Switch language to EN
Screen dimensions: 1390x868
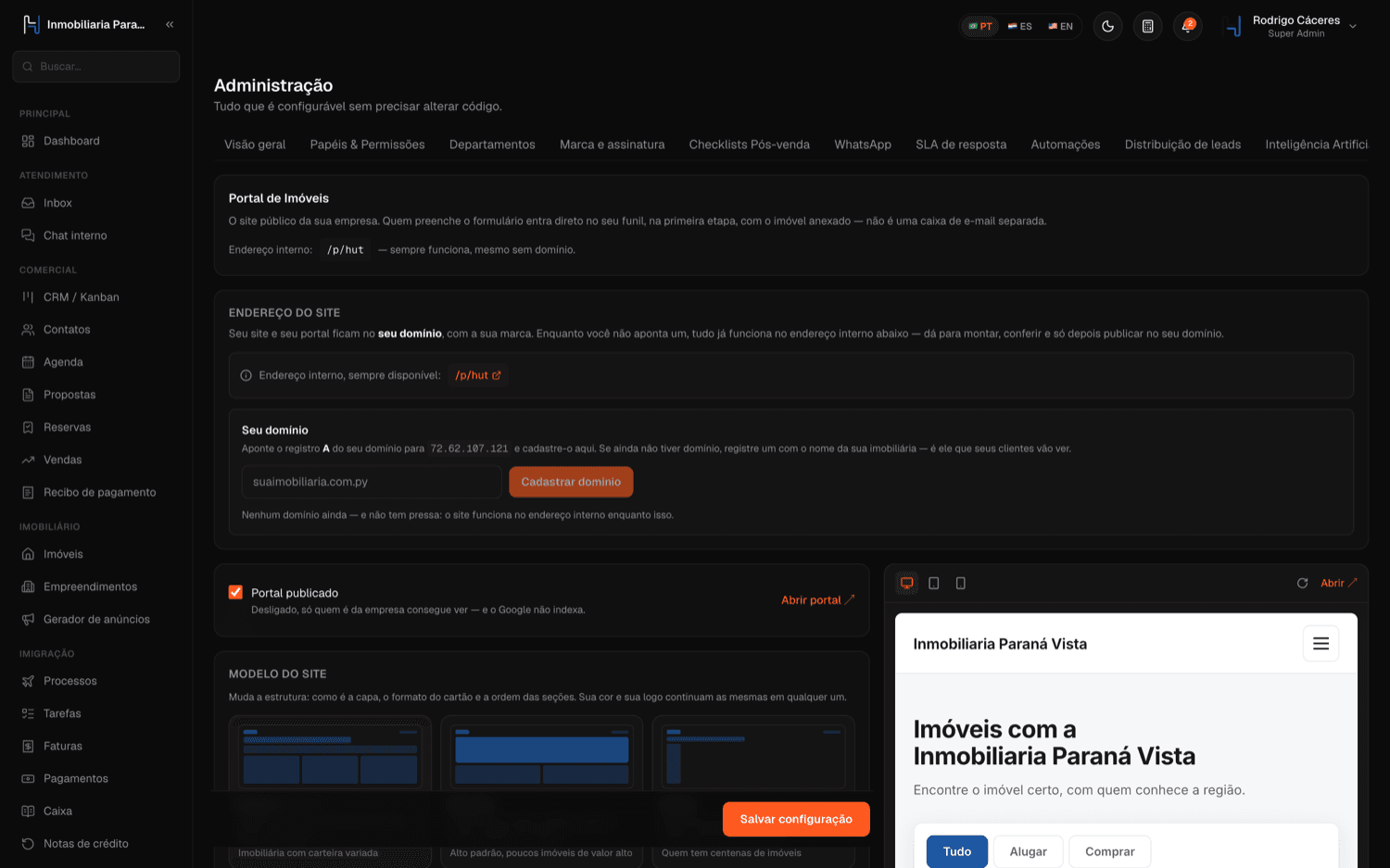point(1061,26)
